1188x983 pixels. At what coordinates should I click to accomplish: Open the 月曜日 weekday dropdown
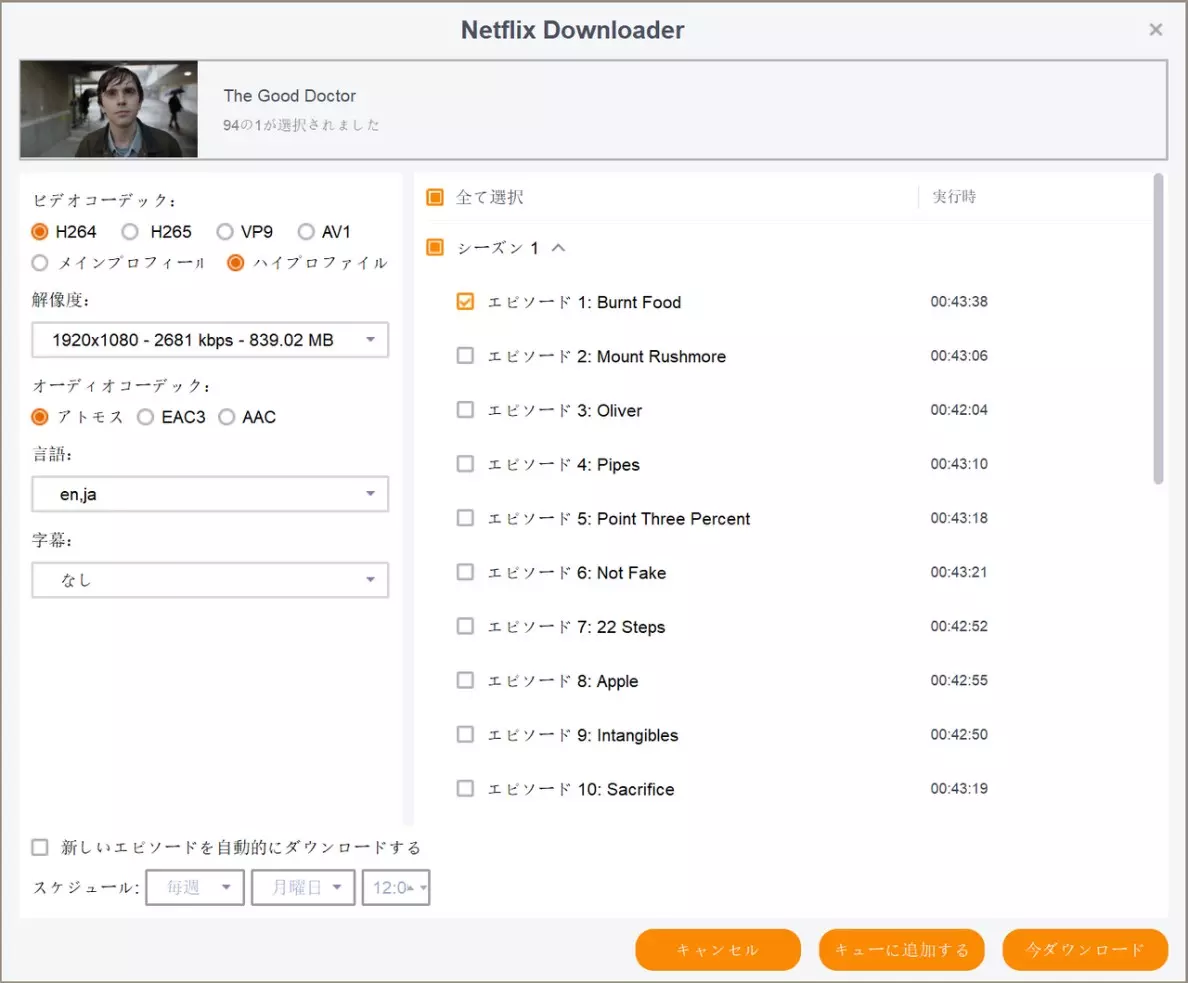pos(303,888)
